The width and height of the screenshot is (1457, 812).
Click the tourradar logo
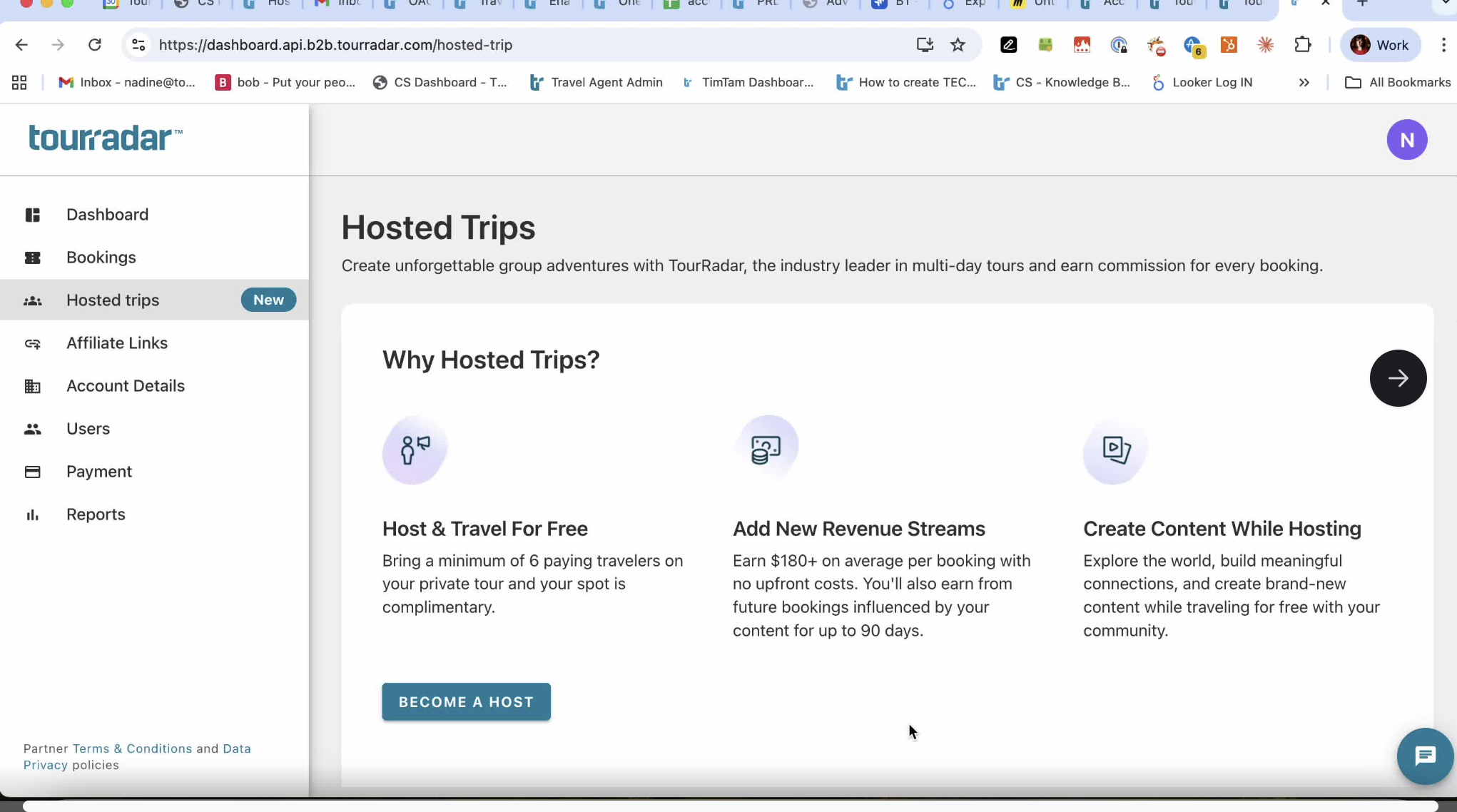coord(105,138)
